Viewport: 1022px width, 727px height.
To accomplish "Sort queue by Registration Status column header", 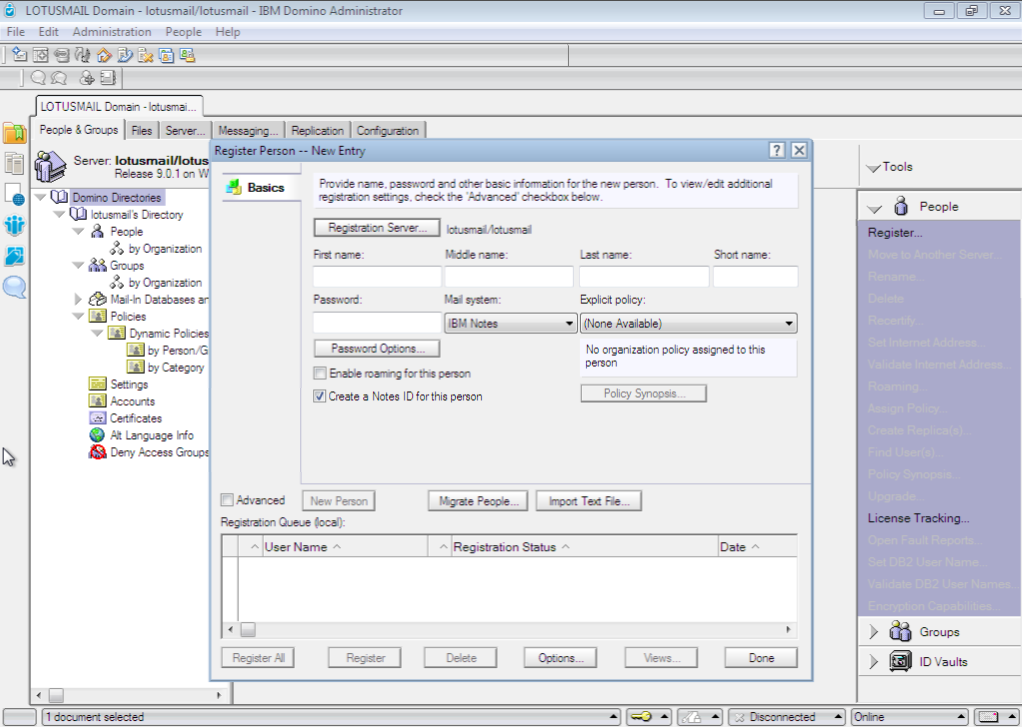I will pos(504,547).
